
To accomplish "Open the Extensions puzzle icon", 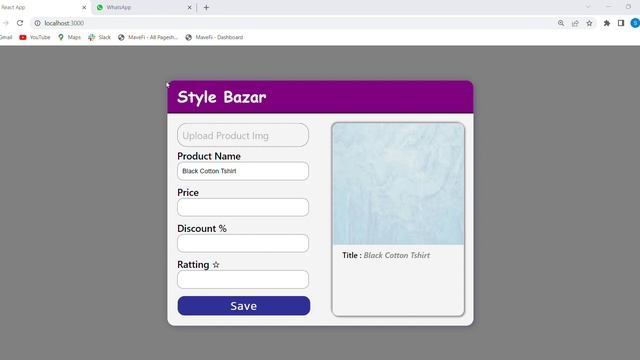I will pyautogui.click(x=607, y=23).
